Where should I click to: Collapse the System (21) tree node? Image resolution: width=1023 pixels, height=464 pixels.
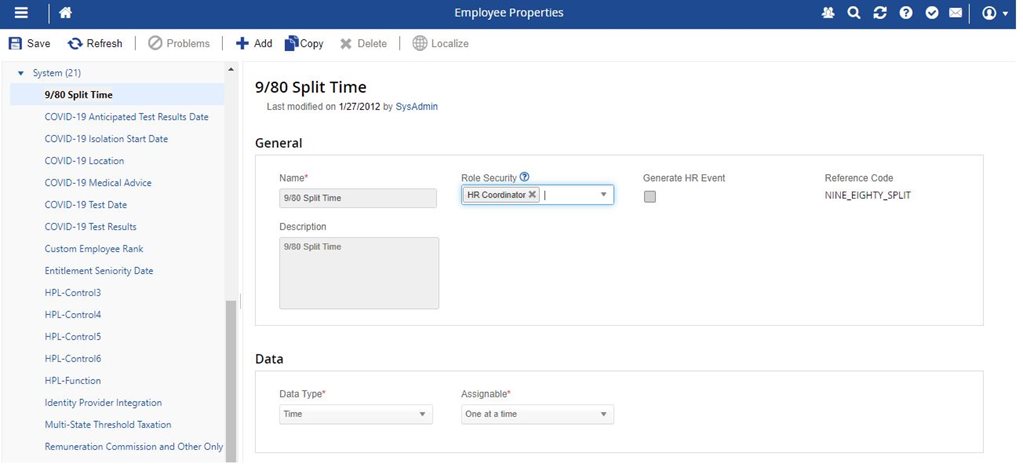pyautogui.click(x=20, y=73)
